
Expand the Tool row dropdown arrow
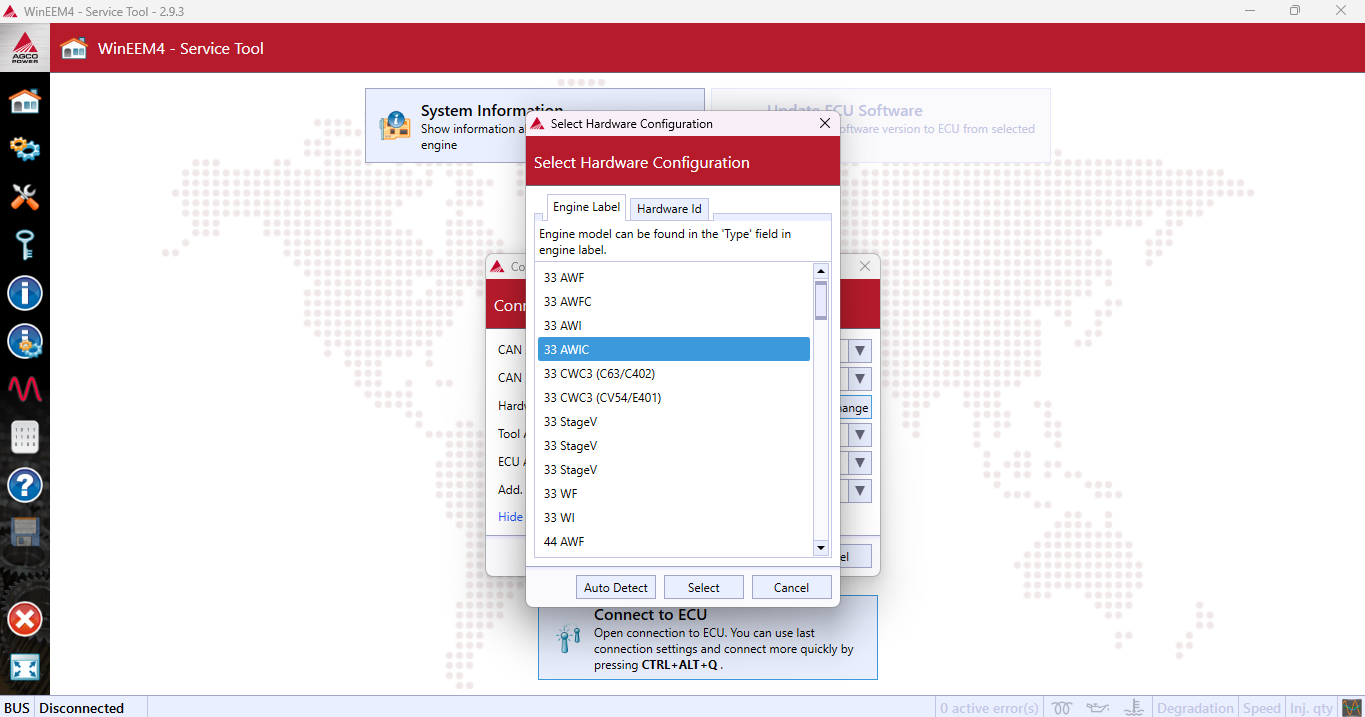click(860, 435)
